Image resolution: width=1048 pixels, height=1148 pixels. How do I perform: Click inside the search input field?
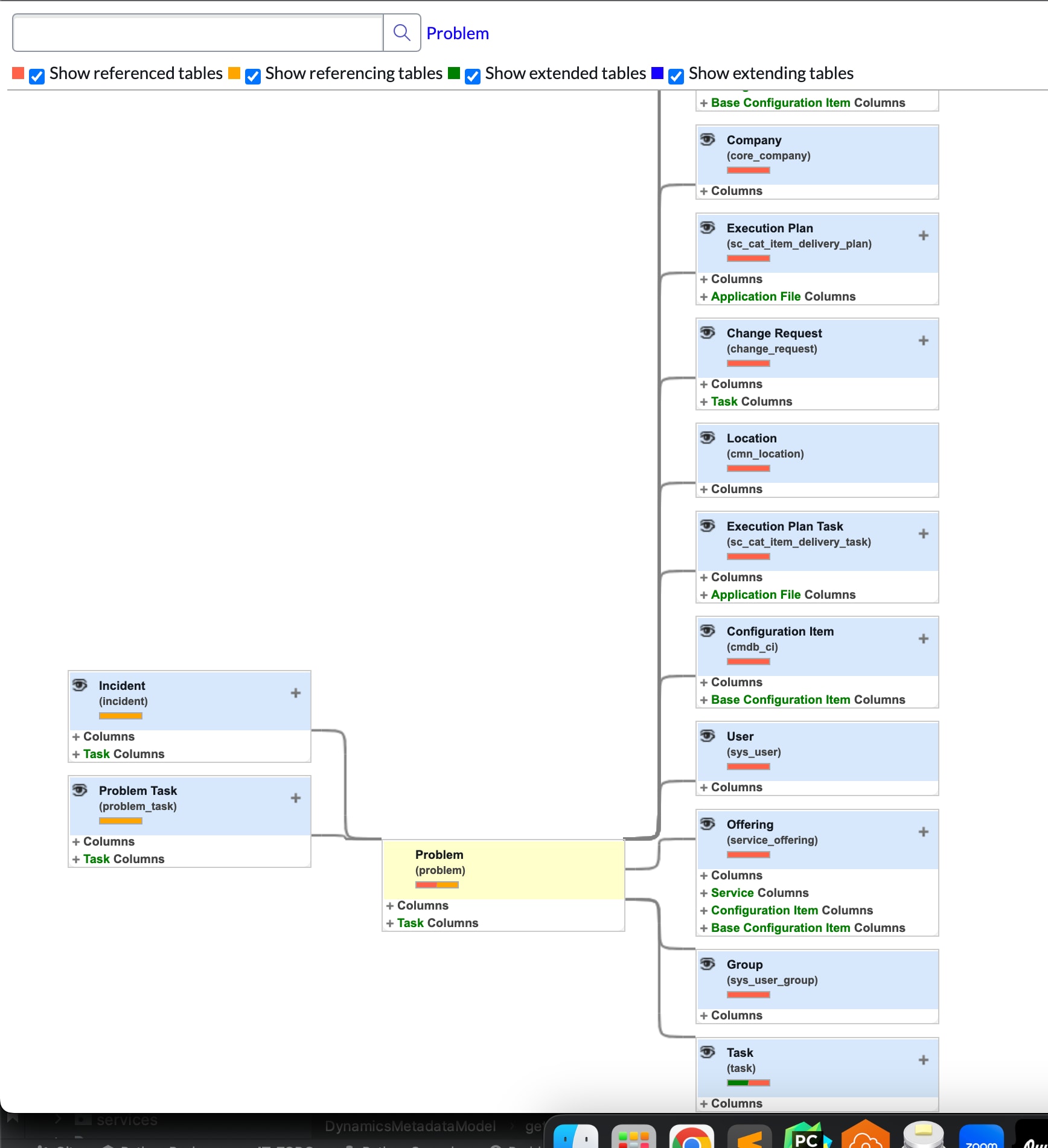[x=198, y=33]
